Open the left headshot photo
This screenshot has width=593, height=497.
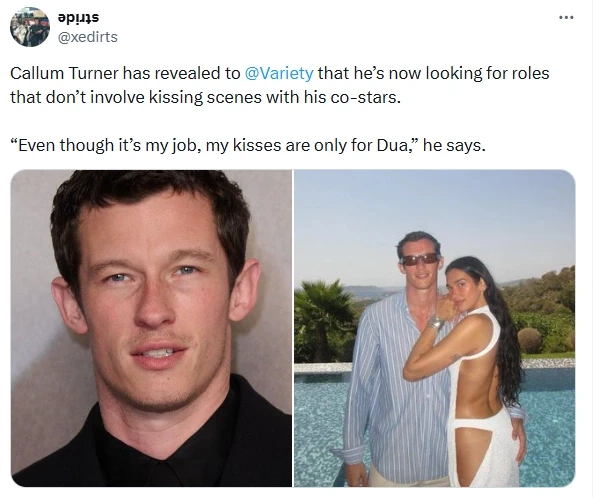click(151, 328)
